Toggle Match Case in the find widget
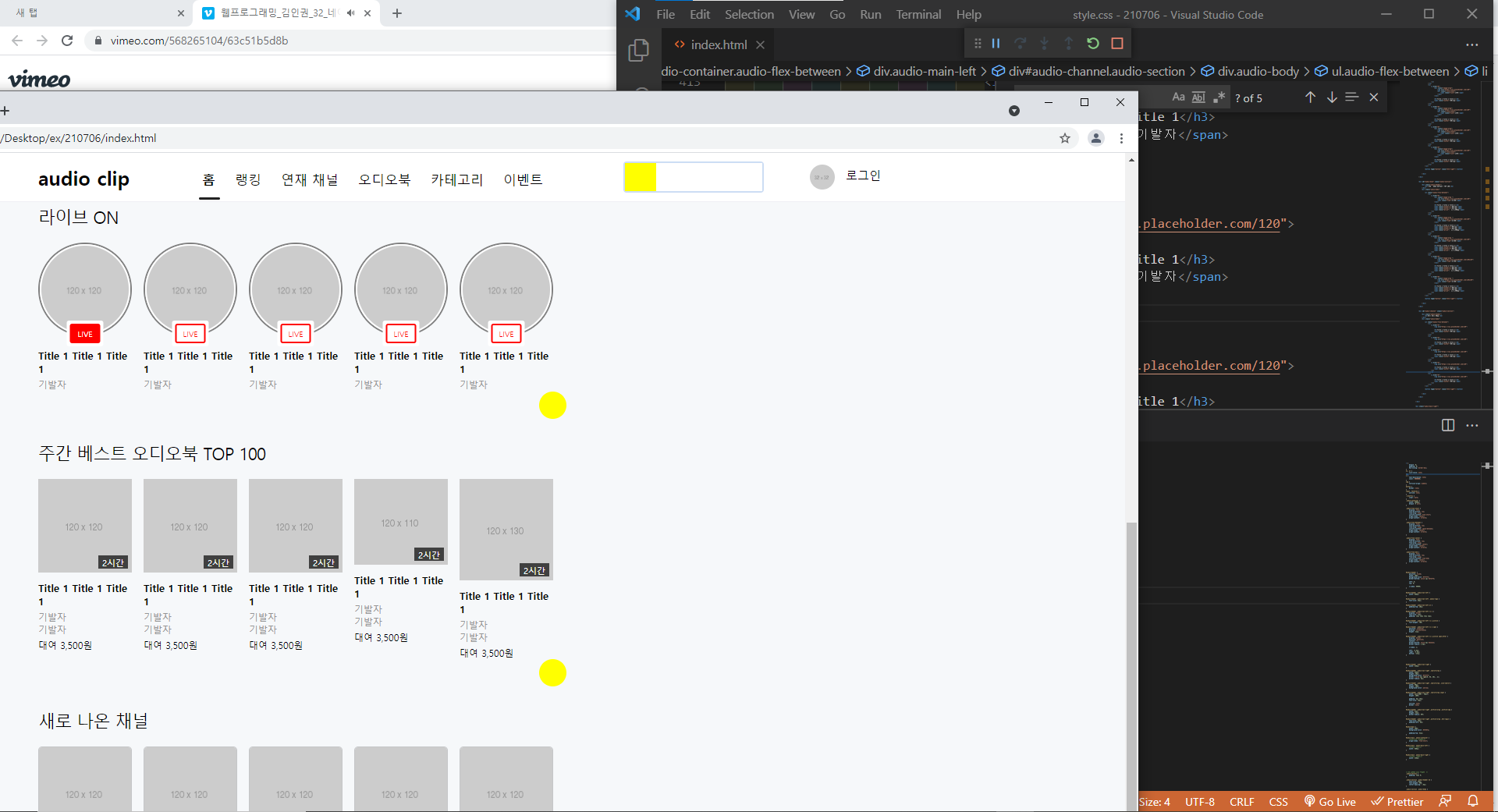 pyautogui.click(x=1178, y=98)
